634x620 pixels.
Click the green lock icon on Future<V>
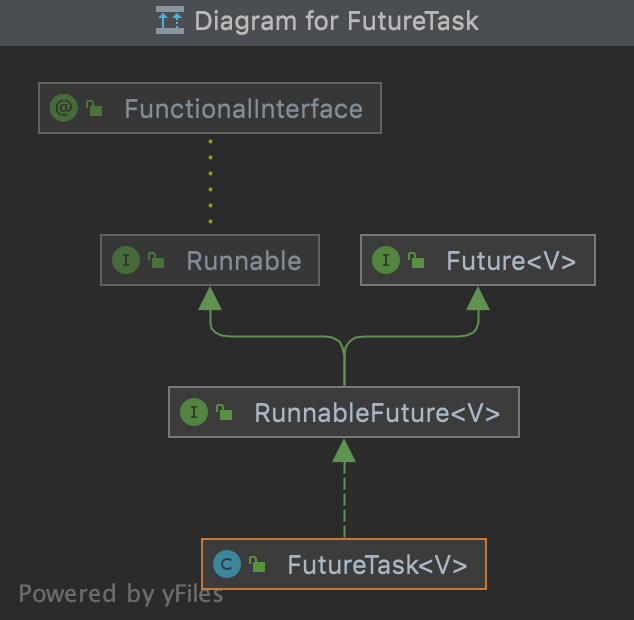[x=416, y=262]
